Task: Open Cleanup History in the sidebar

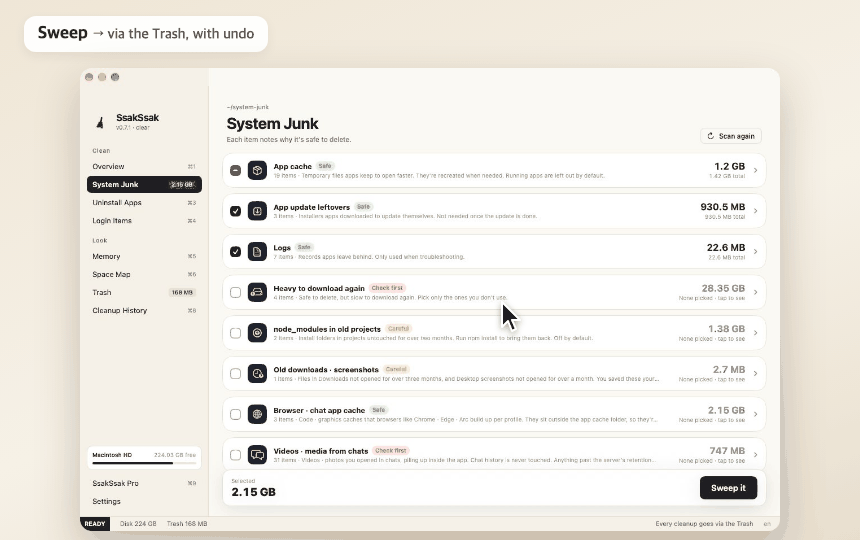Action: (144, 310)
